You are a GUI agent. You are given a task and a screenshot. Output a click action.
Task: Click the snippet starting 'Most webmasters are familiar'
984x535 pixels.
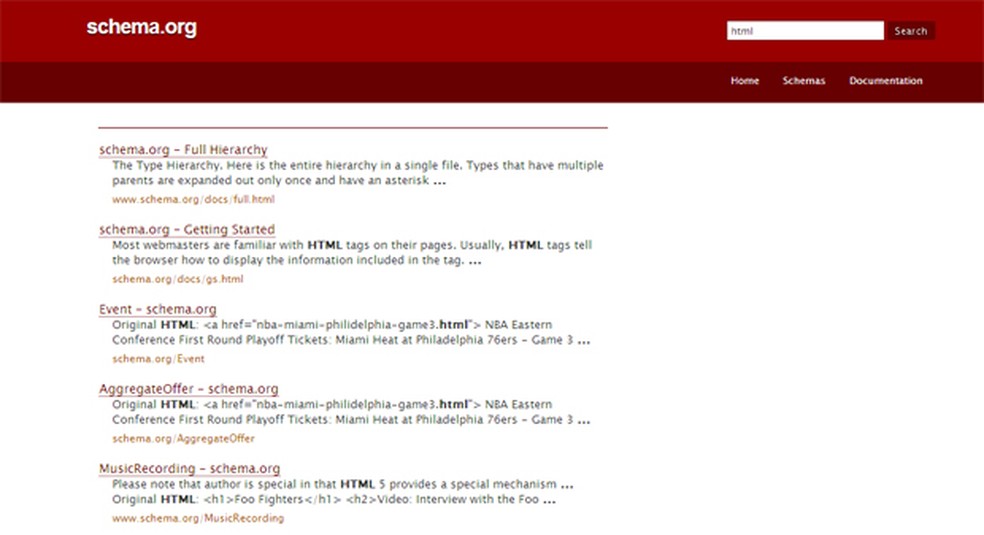pyautogui.click(x=352, y=253)
